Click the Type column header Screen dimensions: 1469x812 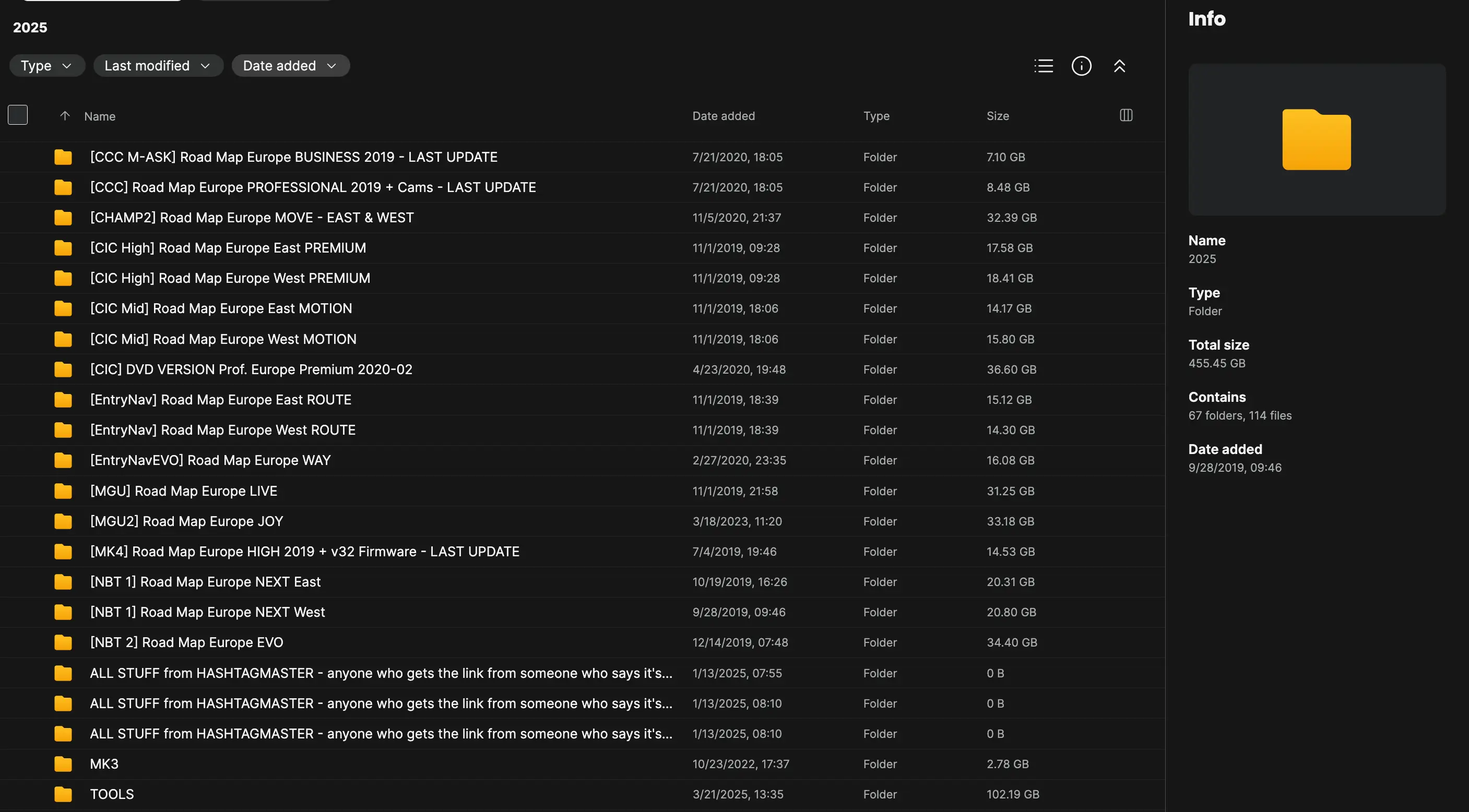(876, 116)
